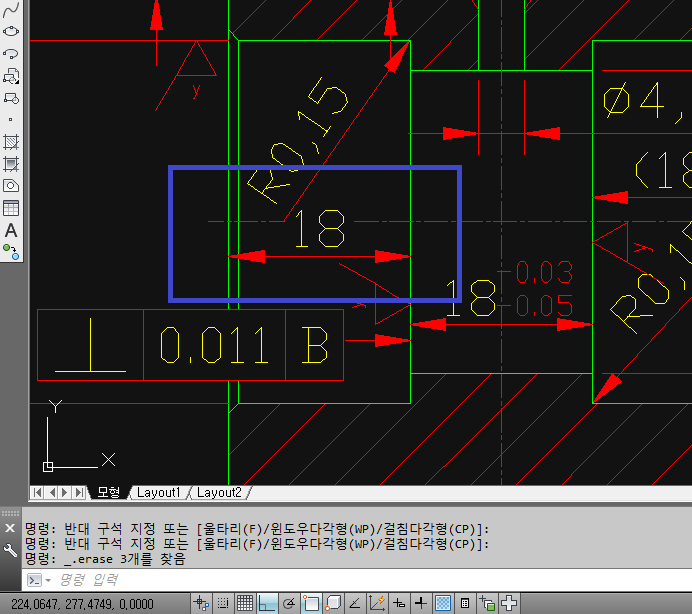Toggle Annotation Monitor plus icon

click(509, 603)
